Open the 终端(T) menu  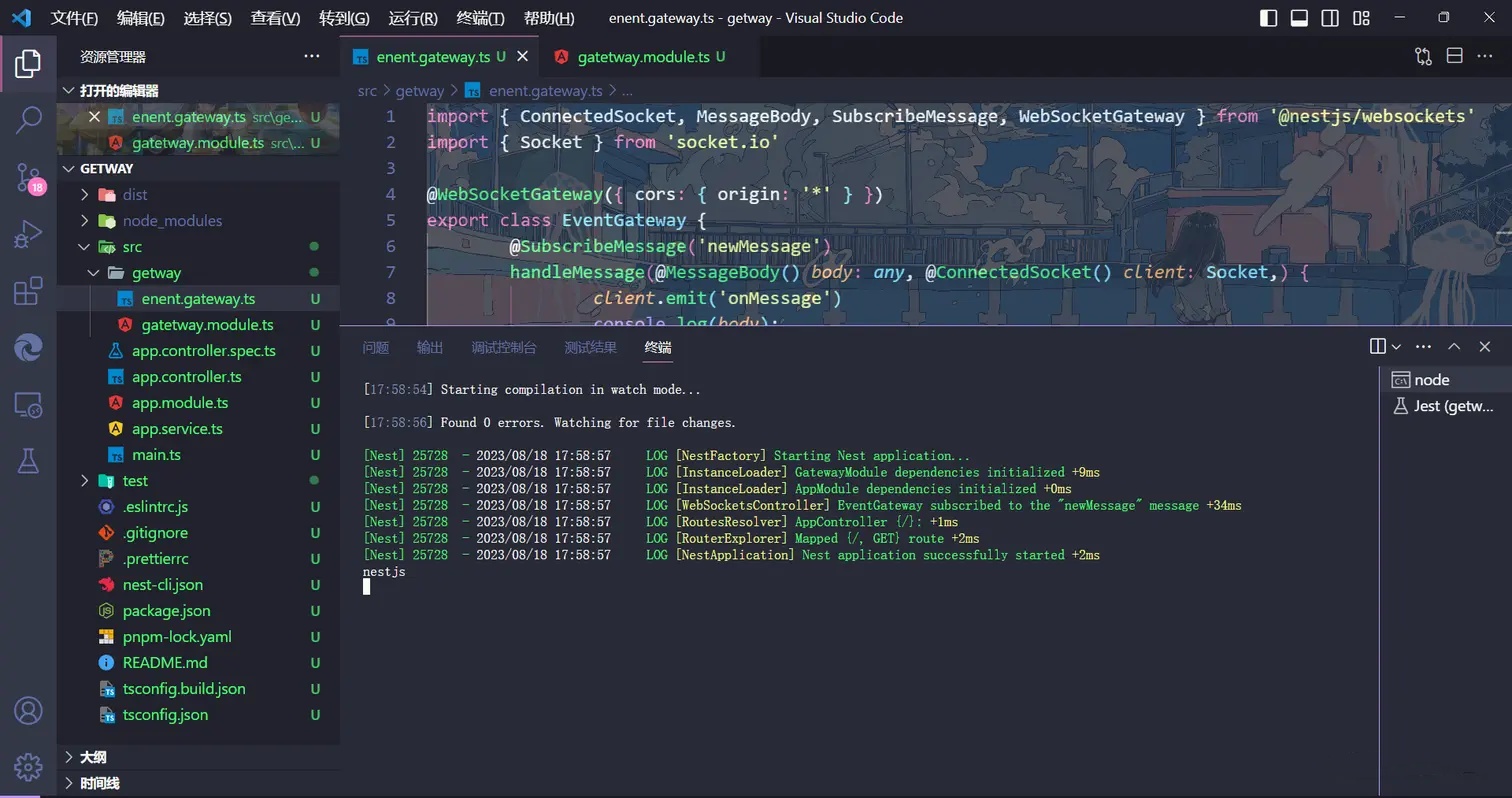(x=480, y=18)
